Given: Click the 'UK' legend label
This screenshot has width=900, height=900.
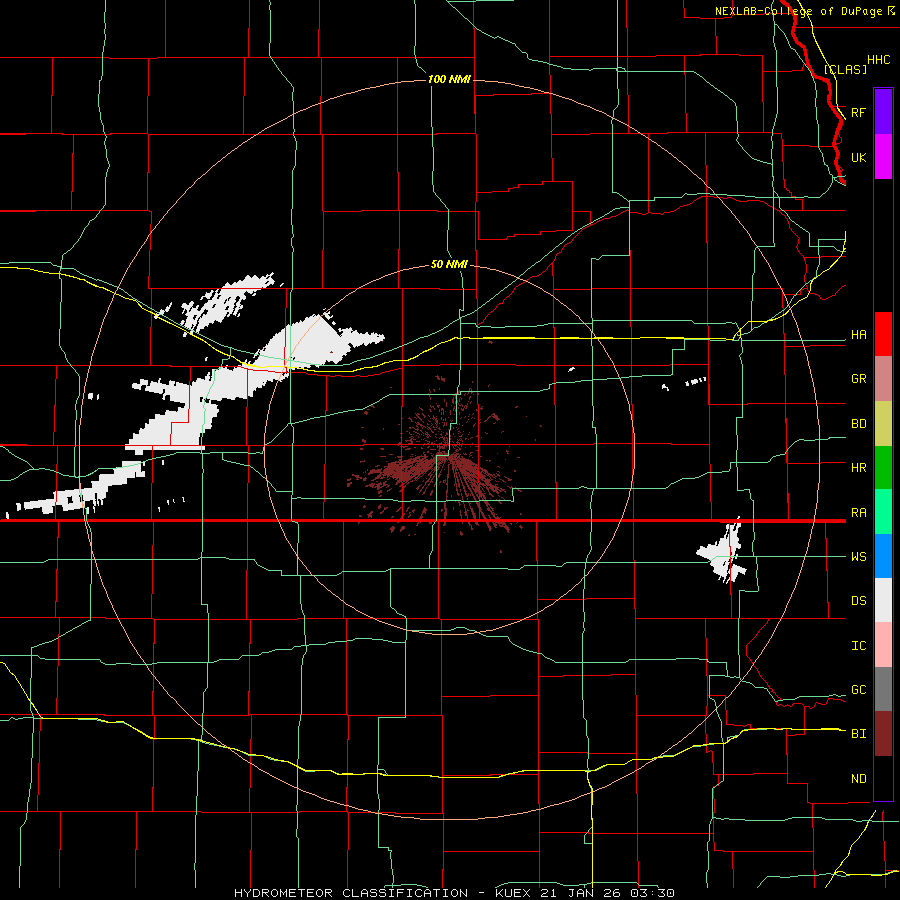Looking at the screenshot, I should [858, 157].
